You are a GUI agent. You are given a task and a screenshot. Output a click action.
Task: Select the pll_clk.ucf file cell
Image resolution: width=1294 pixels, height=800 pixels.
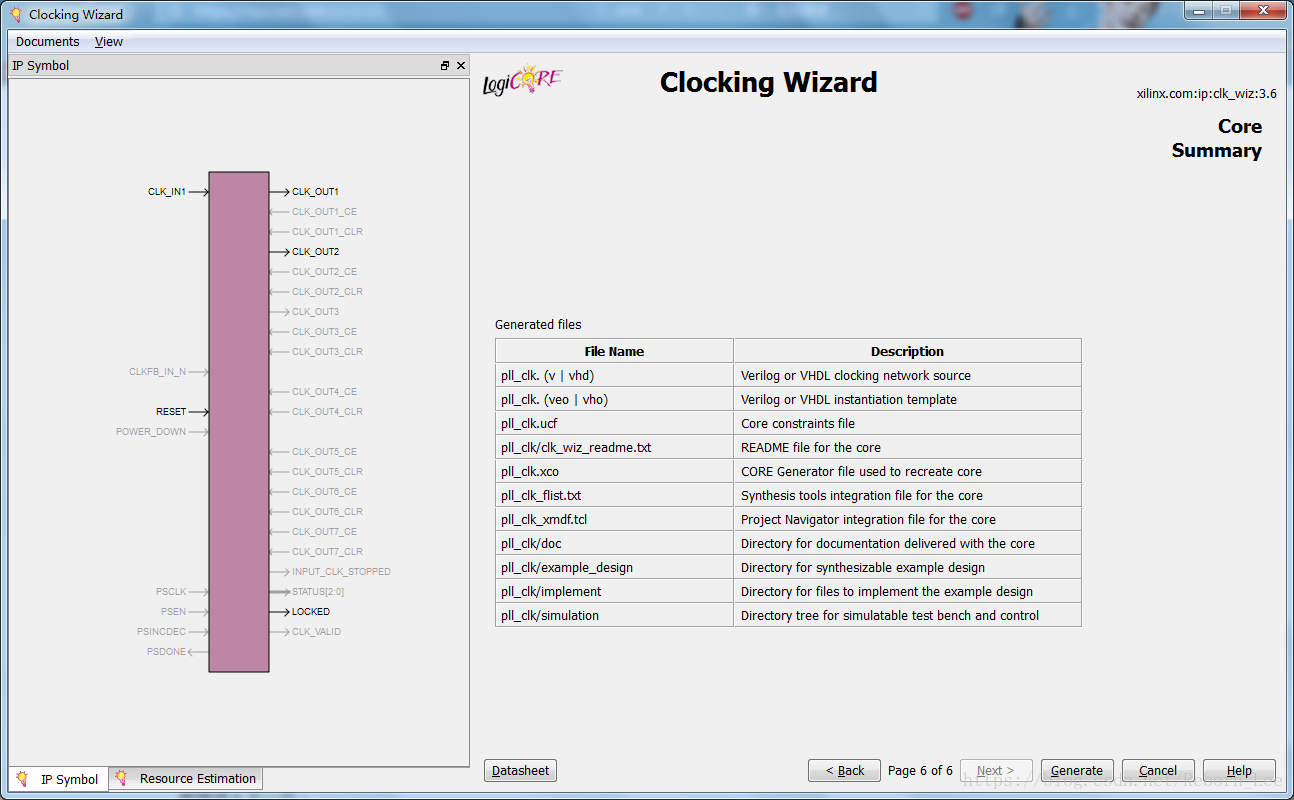[614, 423]
